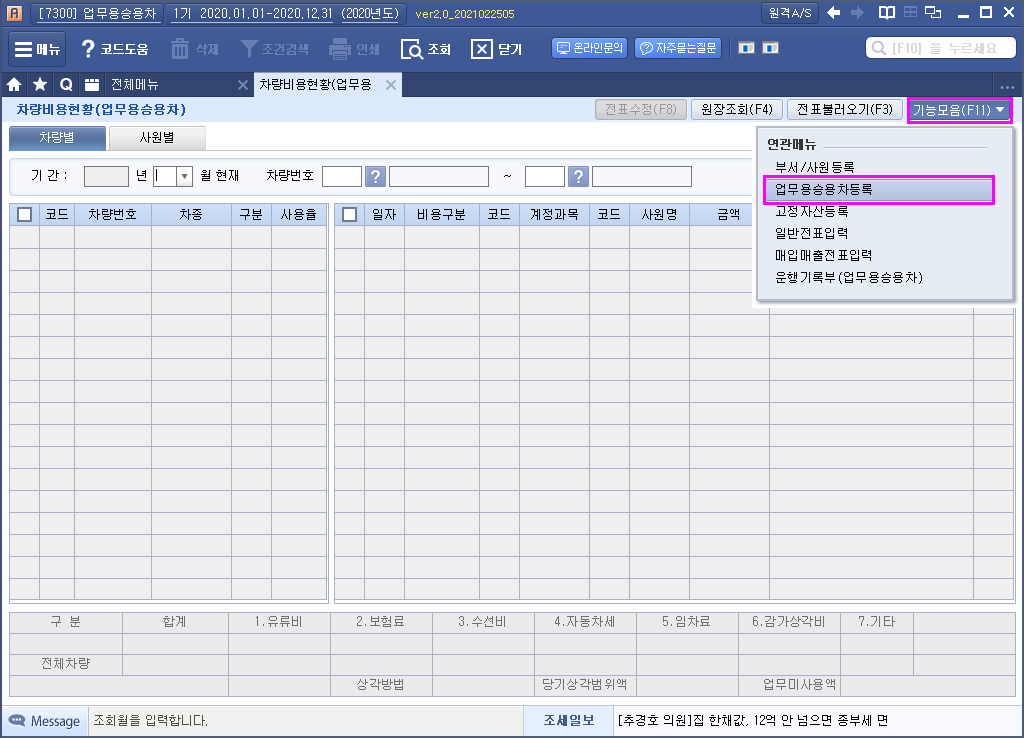The height and width of the screenshot is (738, 1024).
Task: Tick the select-all checkbox in expense list header
Action: pyautogui.click(x=349, y=214)
